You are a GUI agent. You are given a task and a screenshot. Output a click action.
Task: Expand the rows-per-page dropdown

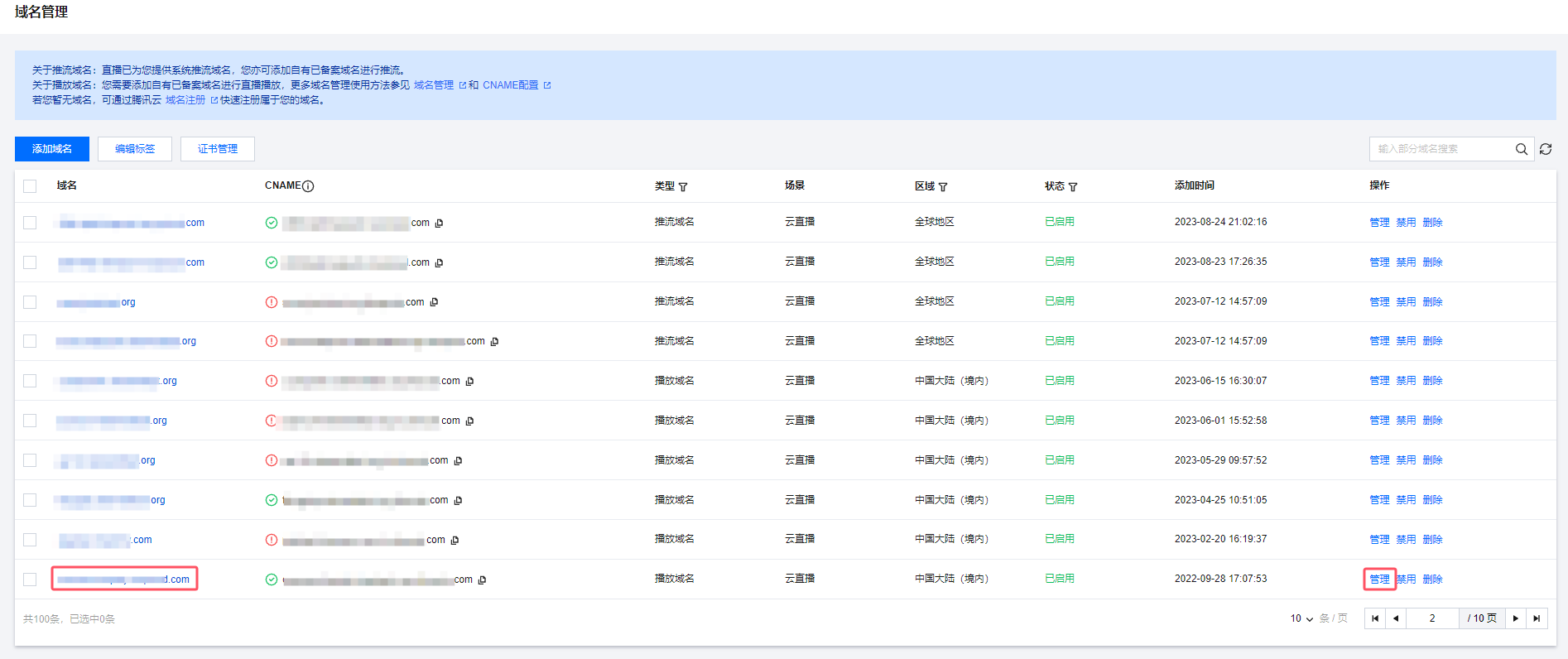pyautogui.click(x=1301, y=618)
